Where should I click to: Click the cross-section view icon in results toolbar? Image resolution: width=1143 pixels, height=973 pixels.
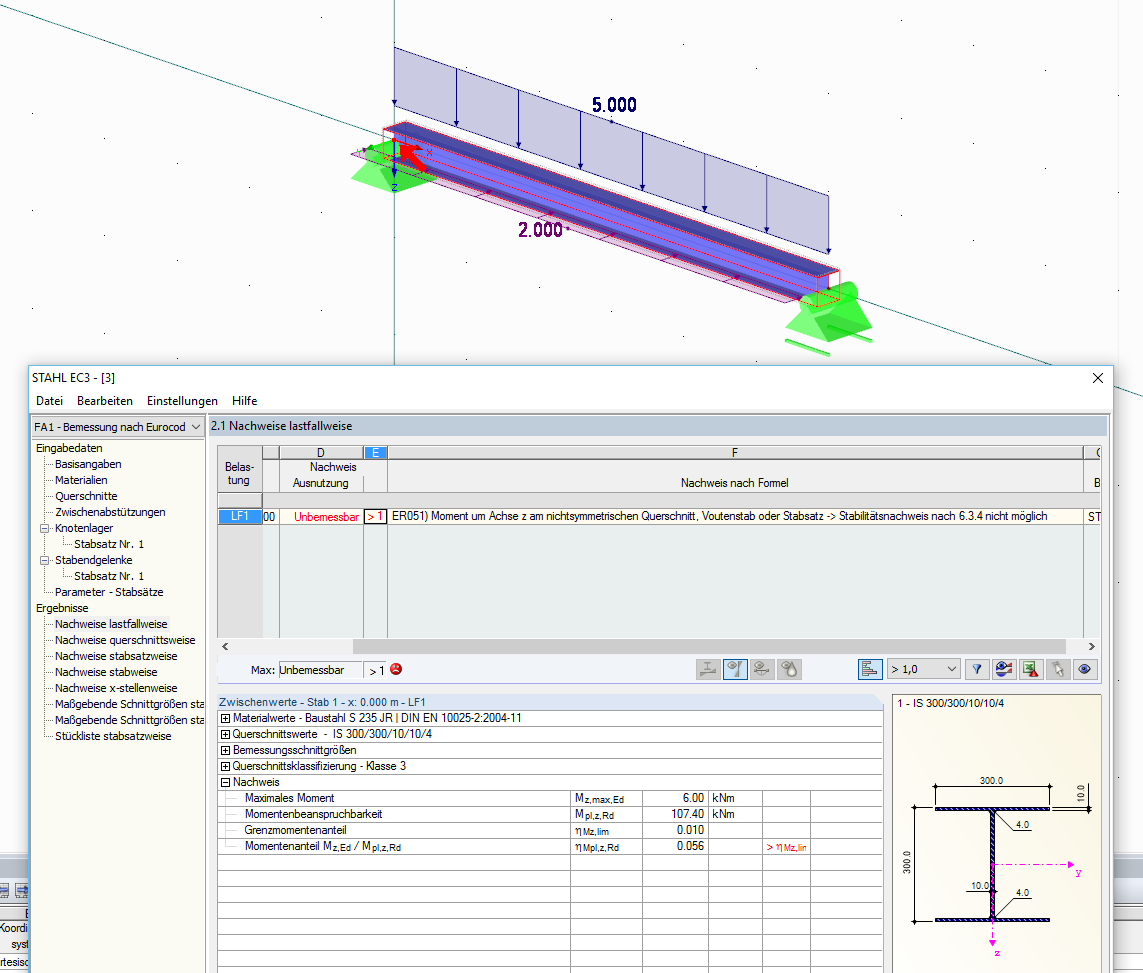(x=708, y=669)
